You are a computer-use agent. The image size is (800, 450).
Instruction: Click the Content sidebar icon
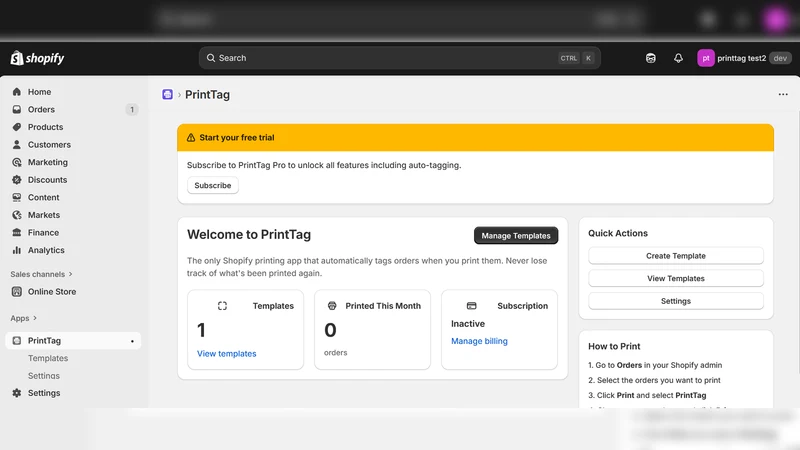click(17, 197)
